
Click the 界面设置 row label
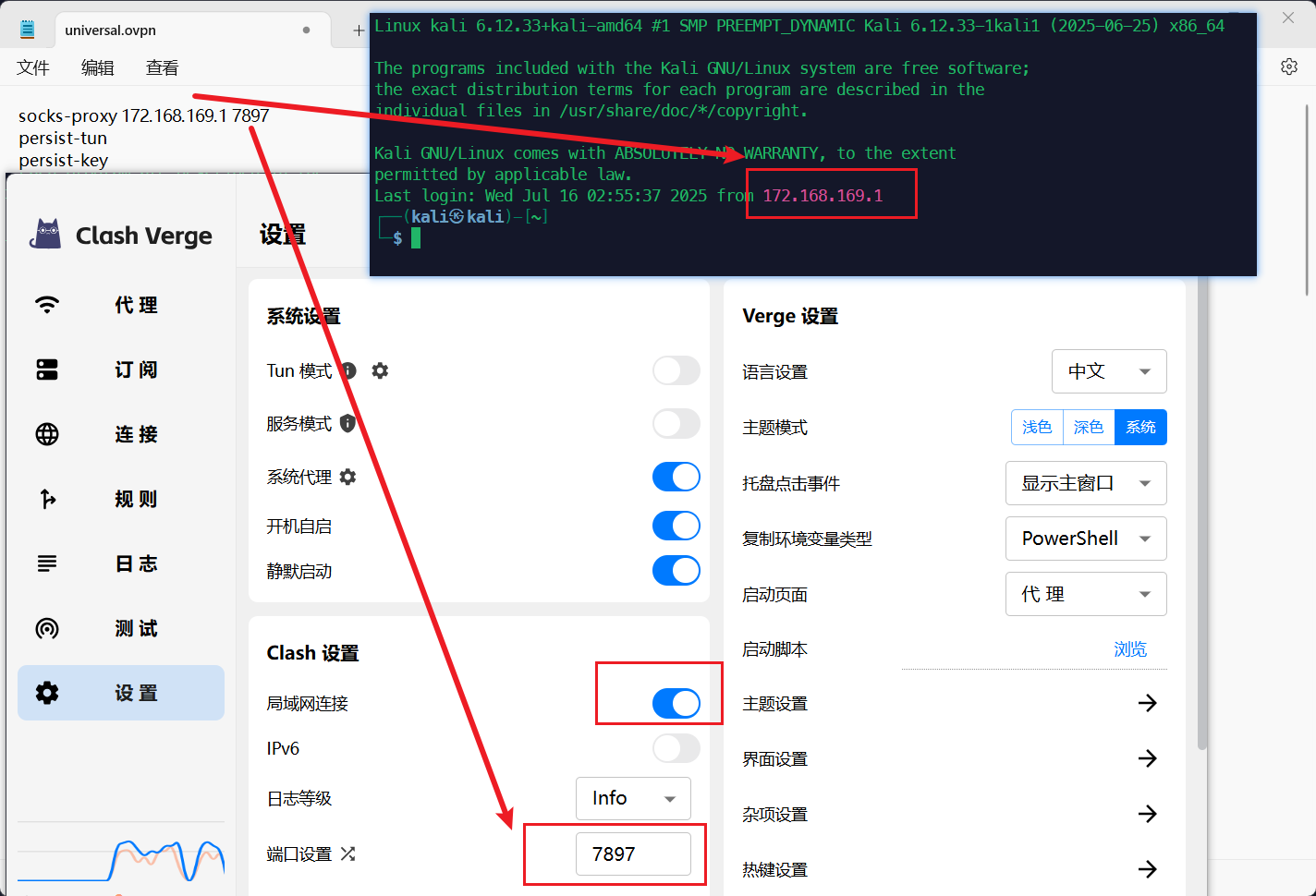click(x=775, y=759)
